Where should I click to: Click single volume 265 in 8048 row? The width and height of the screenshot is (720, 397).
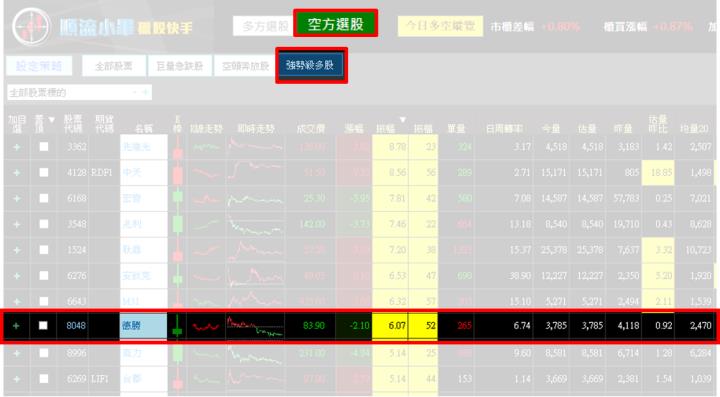coord(464,326)
